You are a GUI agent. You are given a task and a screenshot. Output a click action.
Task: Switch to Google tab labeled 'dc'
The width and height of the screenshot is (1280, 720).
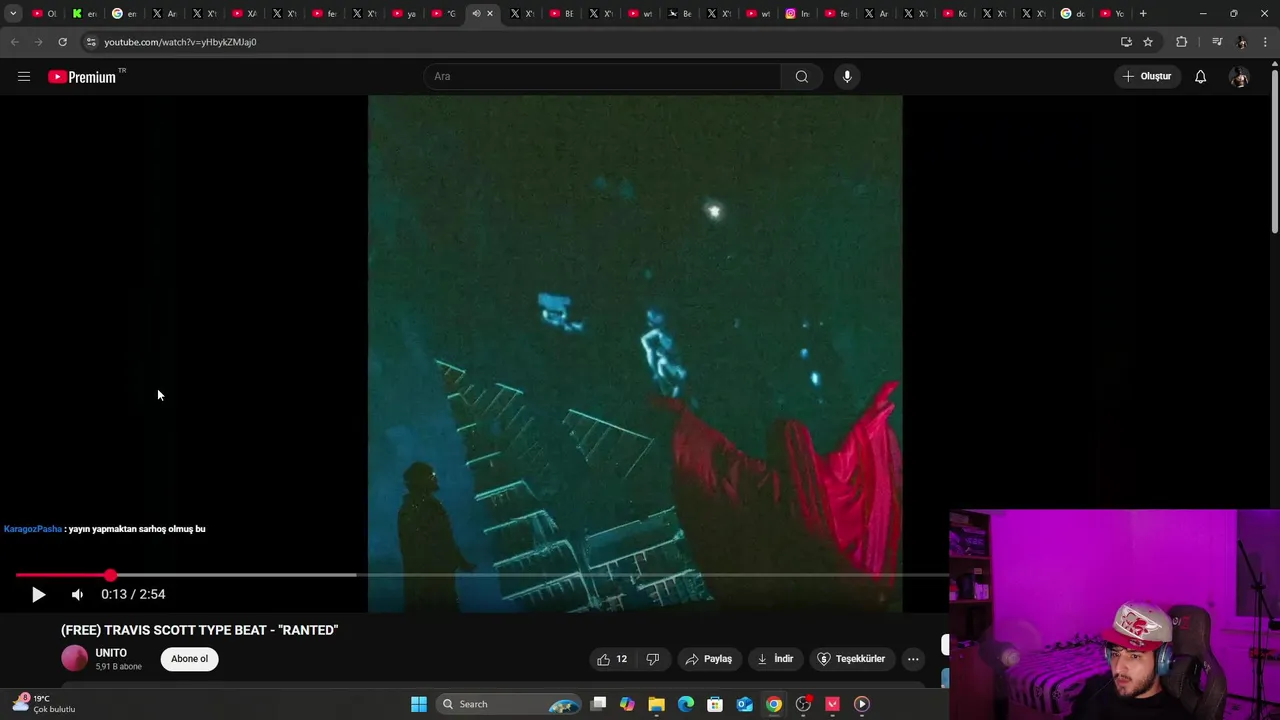[x=1073, y=14]
